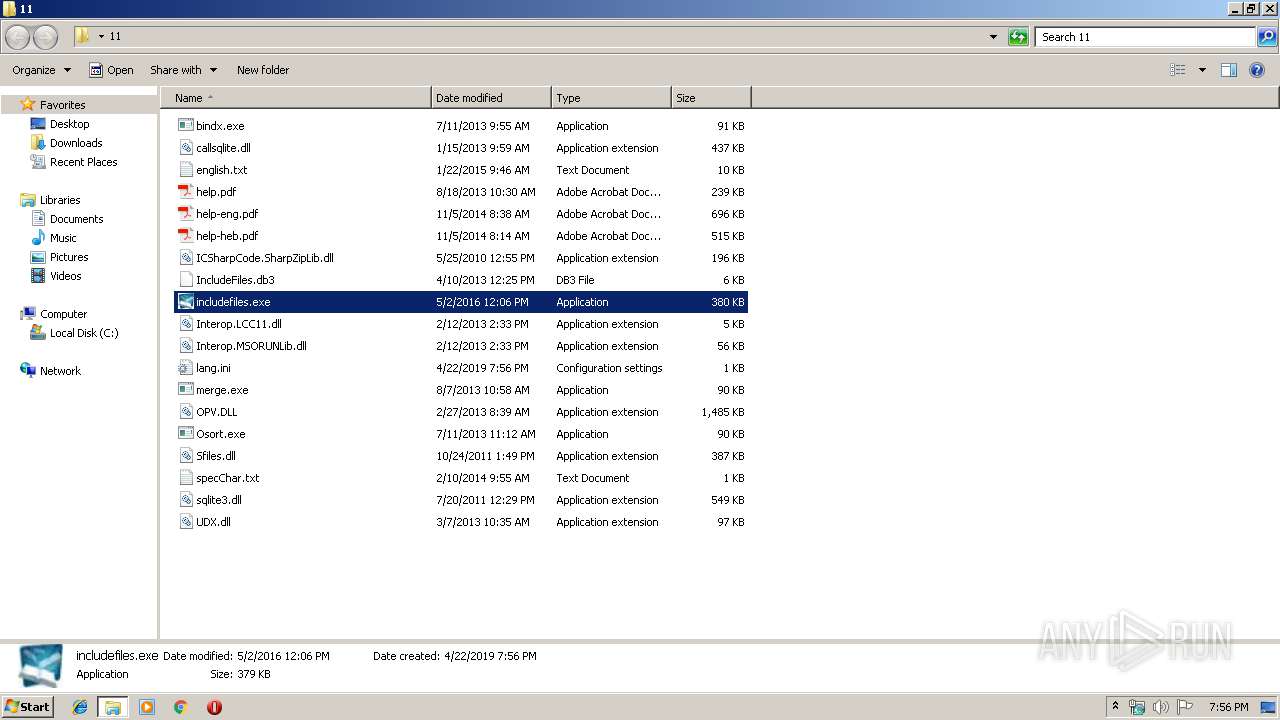1280x720 pixels.
Task: Click the ICSharpCode.SharpZipLib.dll file icon
Action: [185, 258]
